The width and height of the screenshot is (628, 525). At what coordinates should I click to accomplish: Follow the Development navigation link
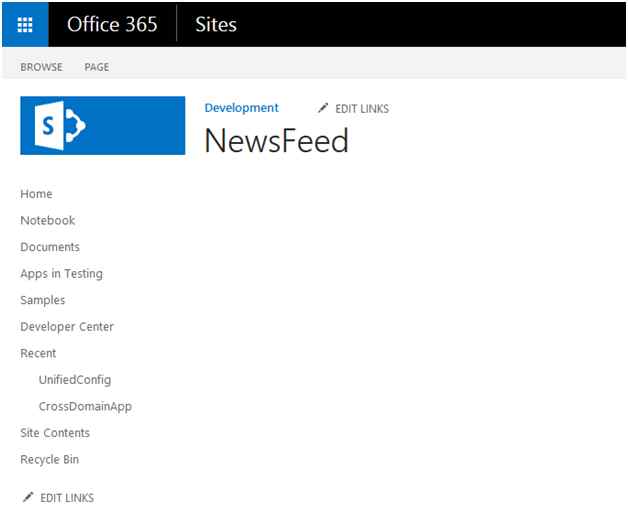pyautogui.click(x=242, y=108)
